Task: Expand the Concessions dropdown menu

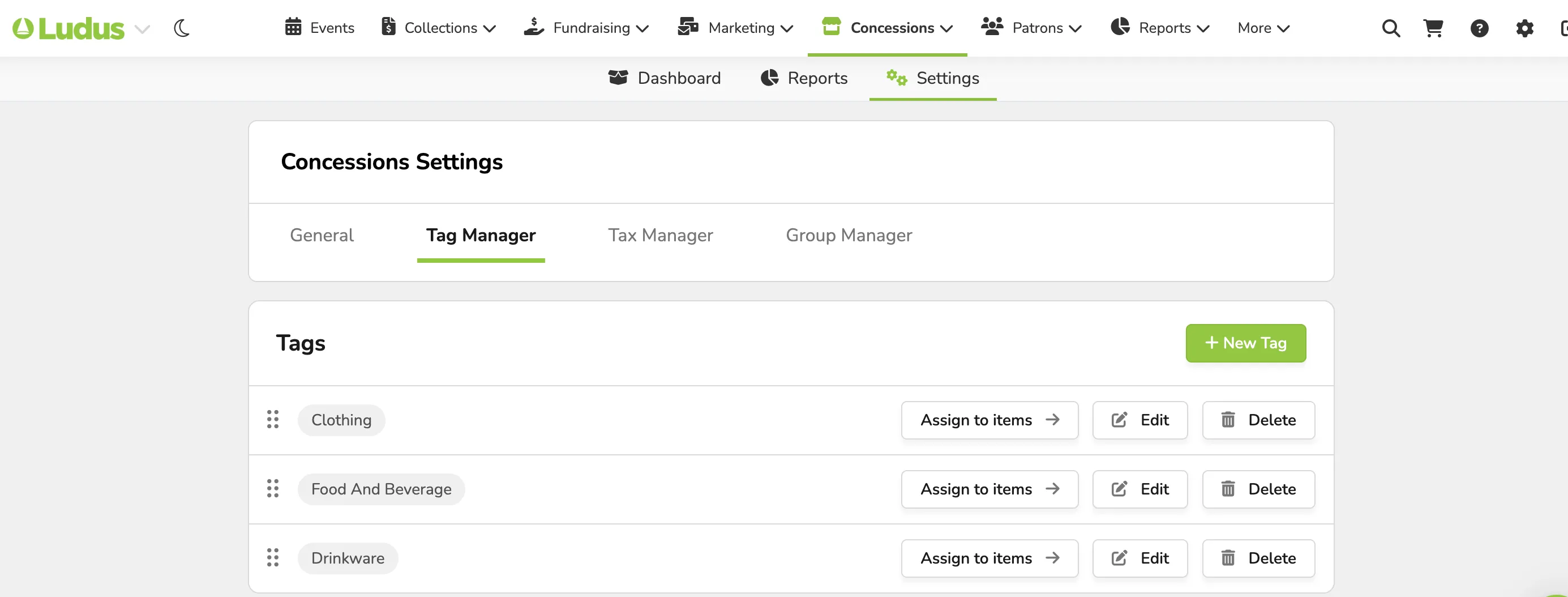Action: click(887, 28)
